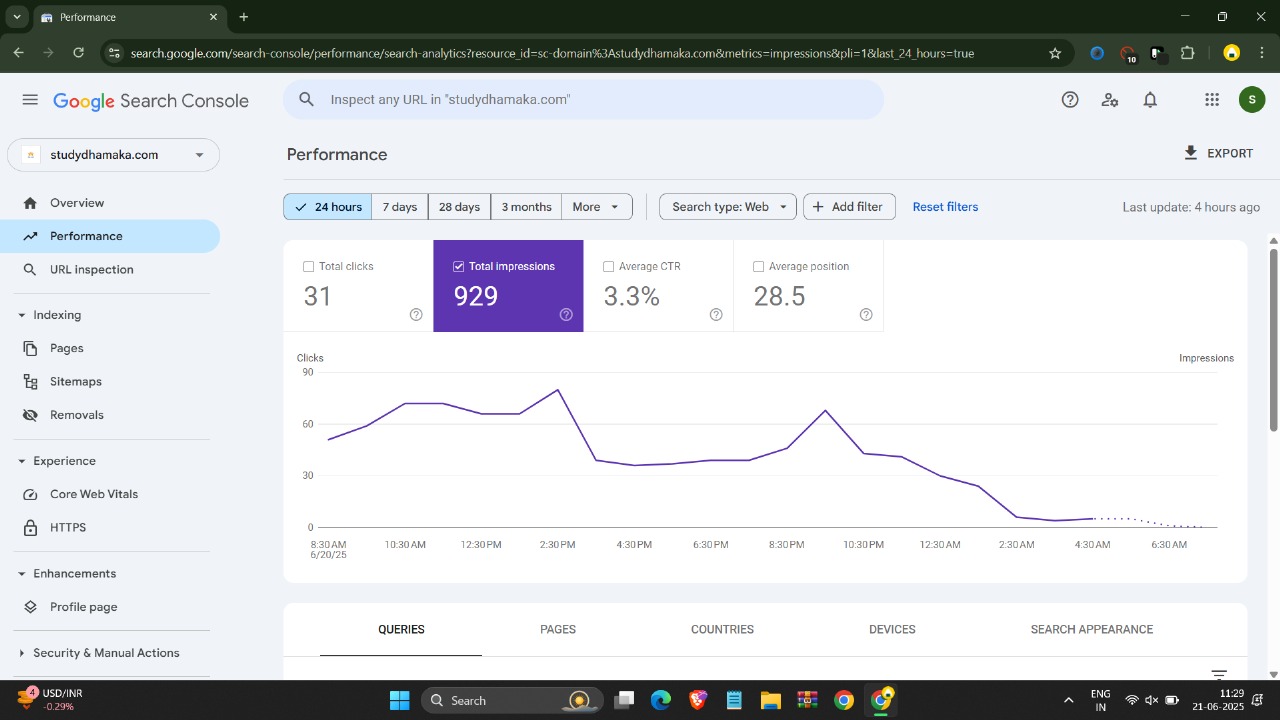
Task: Uncheck the Total impressions checkbox
Action: pos(458,267)
